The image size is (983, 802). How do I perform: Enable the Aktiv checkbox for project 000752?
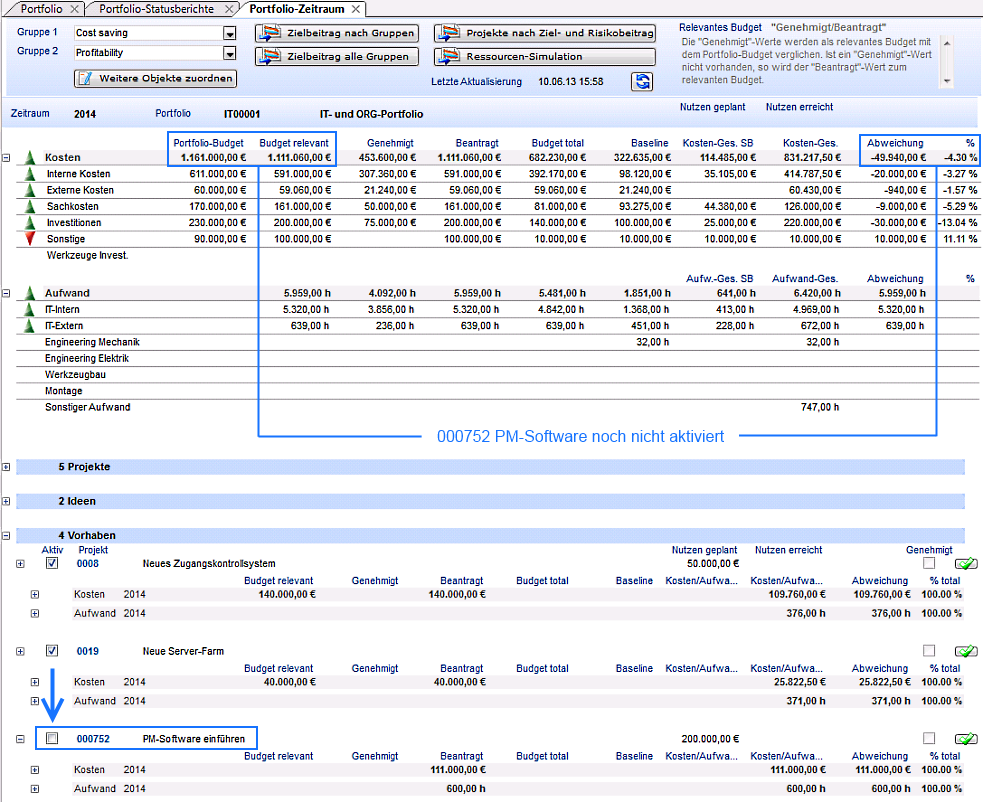click(52, 739)
